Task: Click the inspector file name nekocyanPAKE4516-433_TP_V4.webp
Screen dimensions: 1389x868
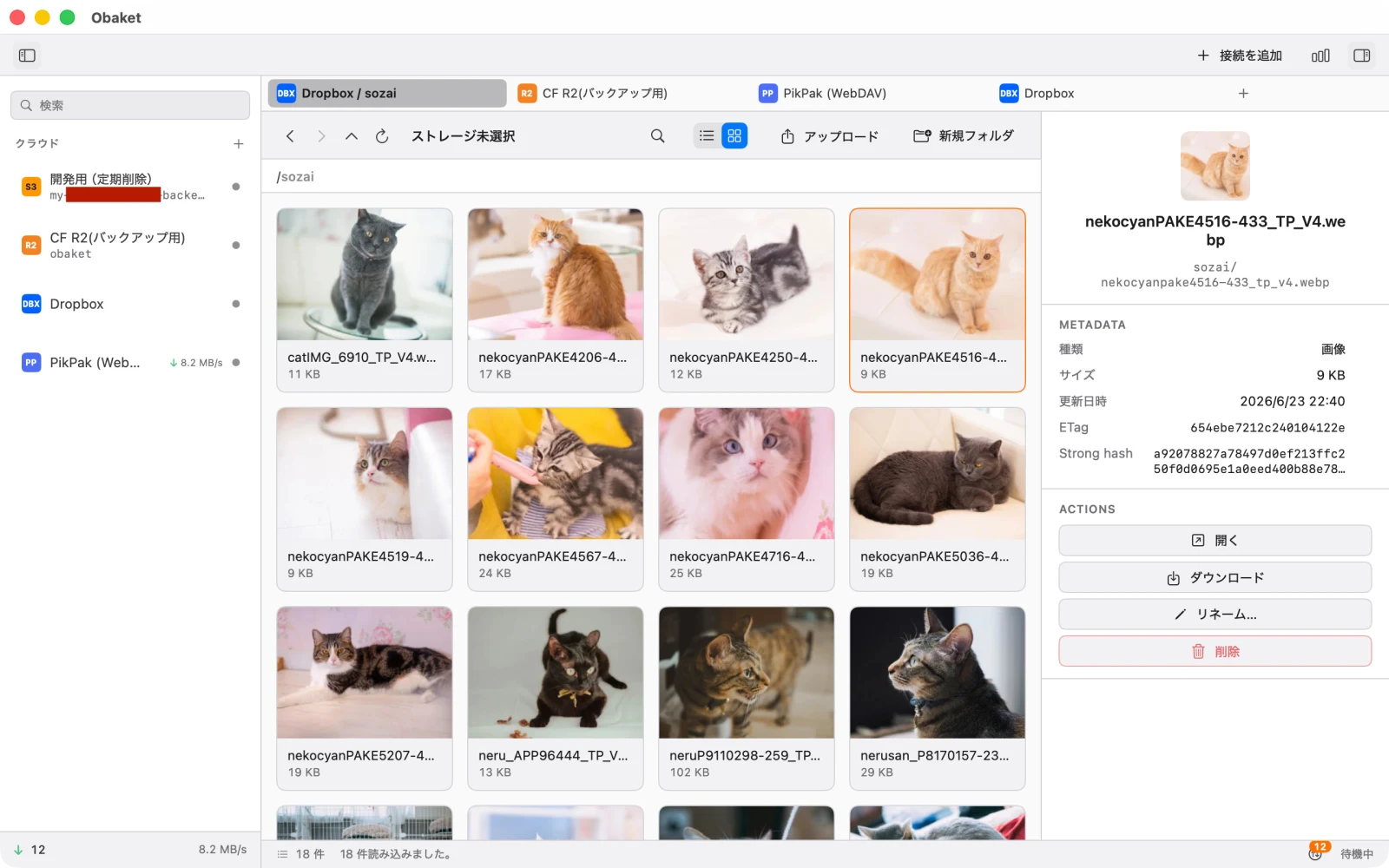Action: click(x=1215, y=230)
